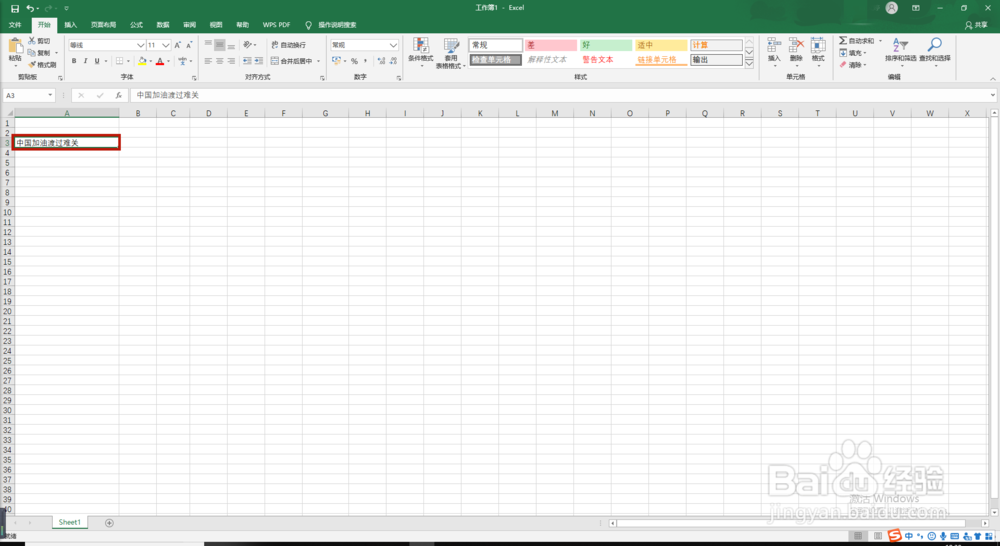Viewport: 1000px width, 546px height.
Task: Click Merge and Center (合并后居中) button
Action: pos(291,61)
